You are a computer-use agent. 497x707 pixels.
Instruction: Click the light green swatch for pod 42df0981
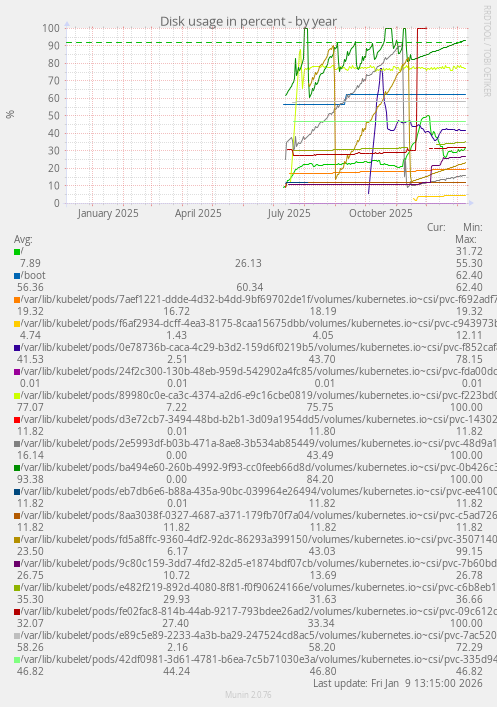[17, 659]
